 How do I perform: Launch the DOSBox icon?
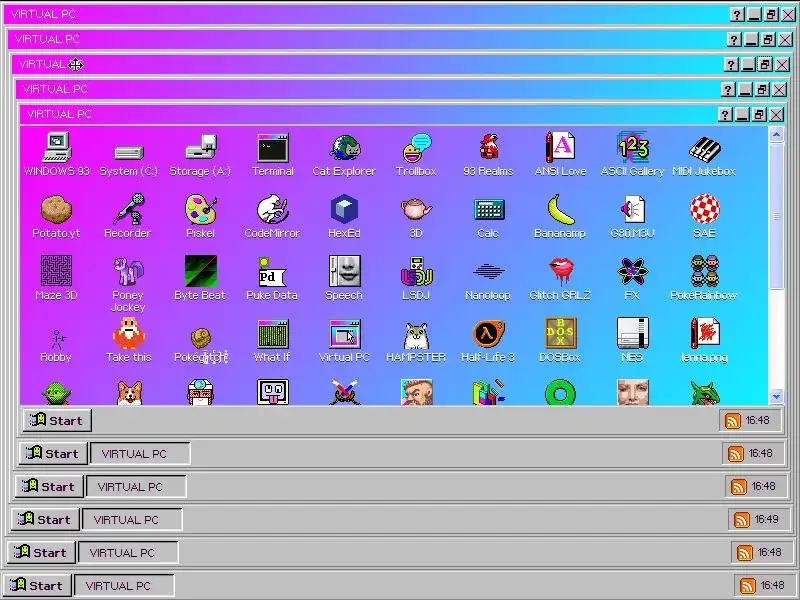pyautogui.click(x=560, y=333)
